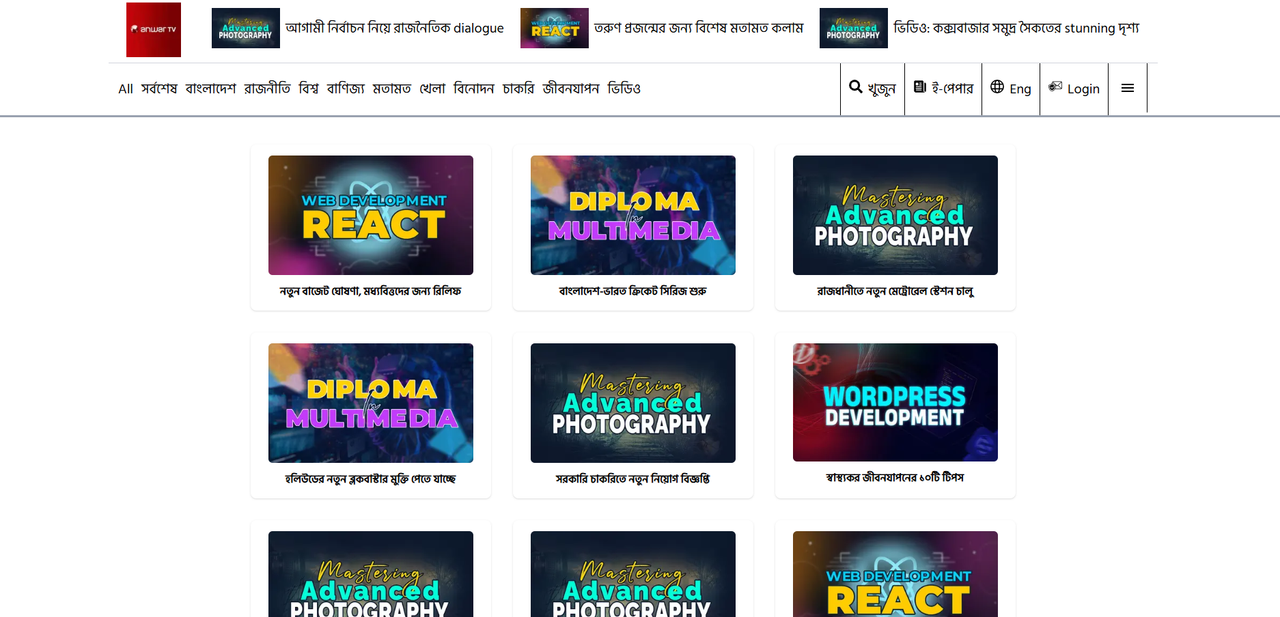Viewport: 1280px width, 617px height.
Task: Click the anwar TV logo
Action: (153, 30)
